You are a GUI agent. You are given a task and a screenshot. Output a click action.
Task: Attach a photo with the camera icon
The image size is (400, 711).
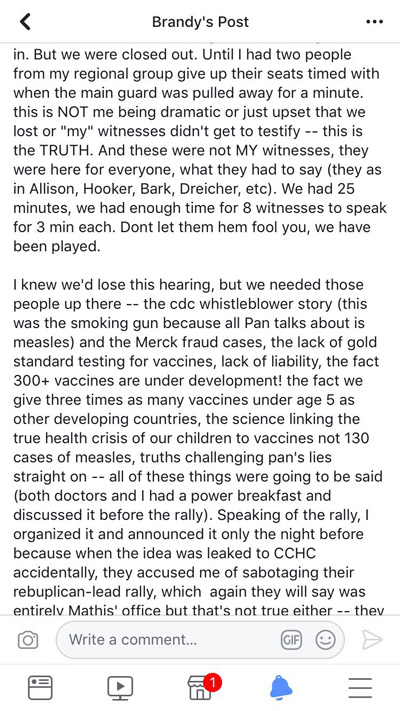click(x=28, y=640)
